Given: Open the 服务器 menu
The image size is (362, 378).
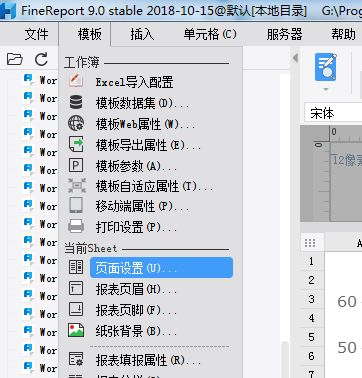Looking at the screenshot, I should [284, 34].
